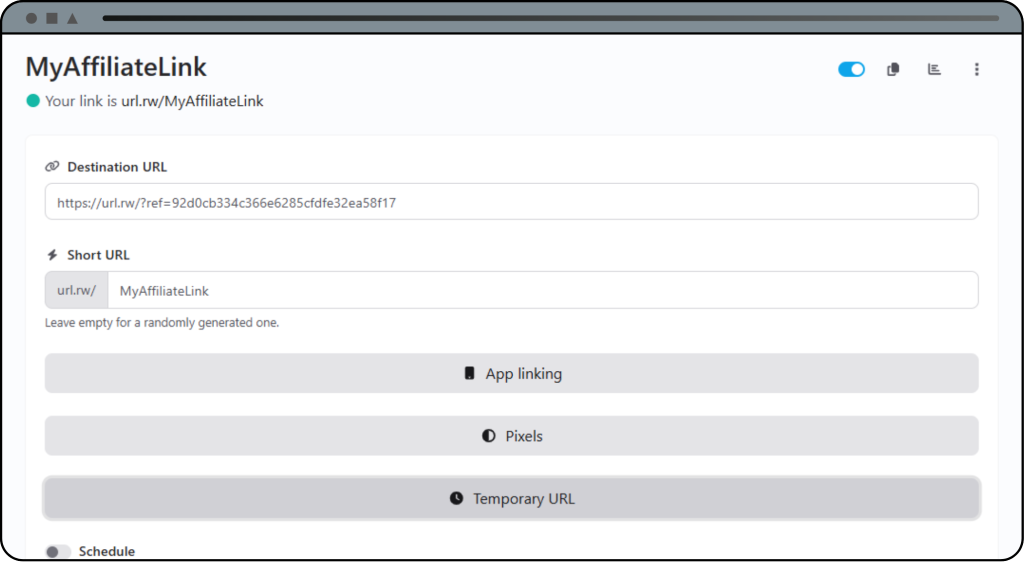Click the green status dot
The width and height of the screenshot is (1024, 562).
[x=33, y=101]
